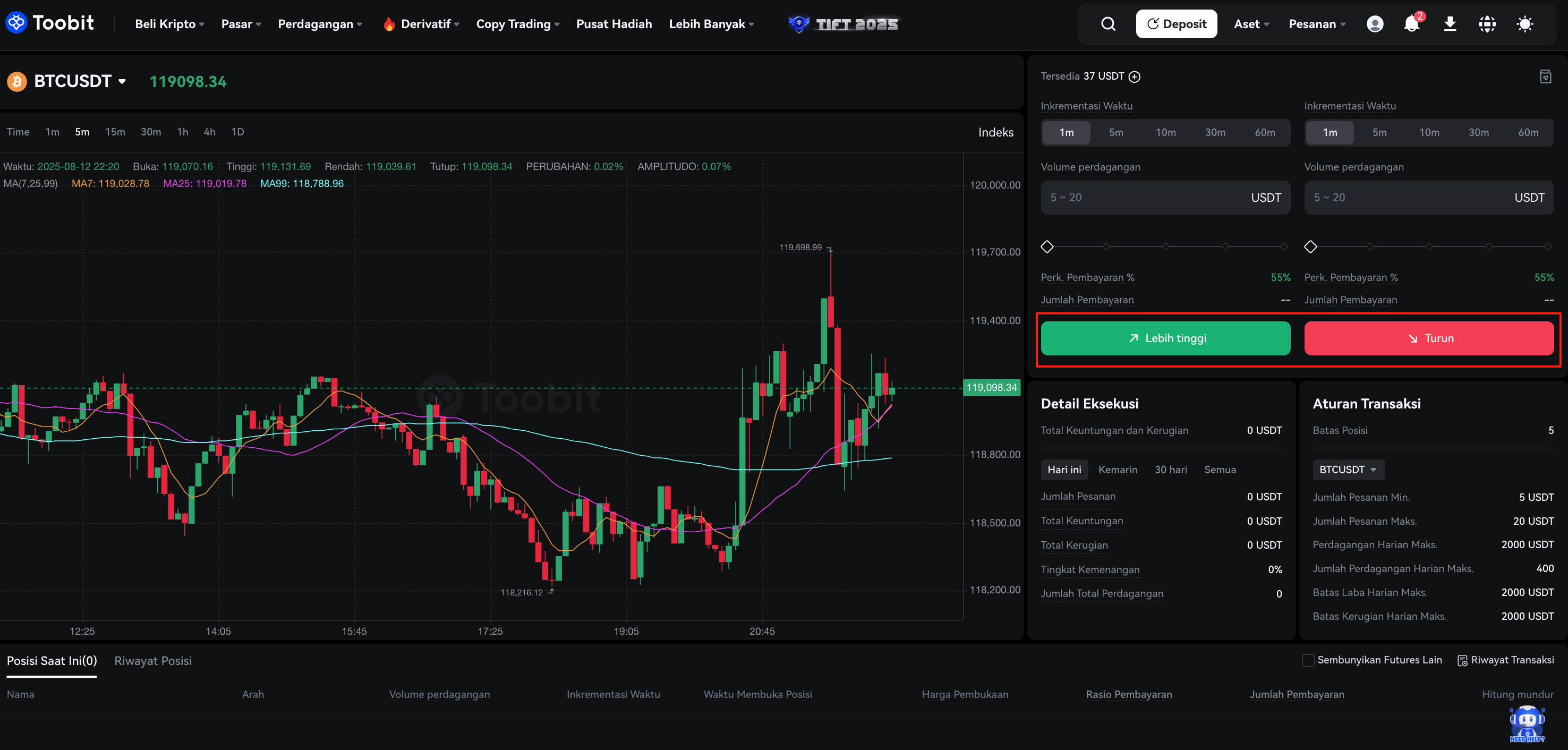The width and height of the screenshot is (1568, 750).
Task: Click the Derivatif flame icon
Action: [389, 24]
